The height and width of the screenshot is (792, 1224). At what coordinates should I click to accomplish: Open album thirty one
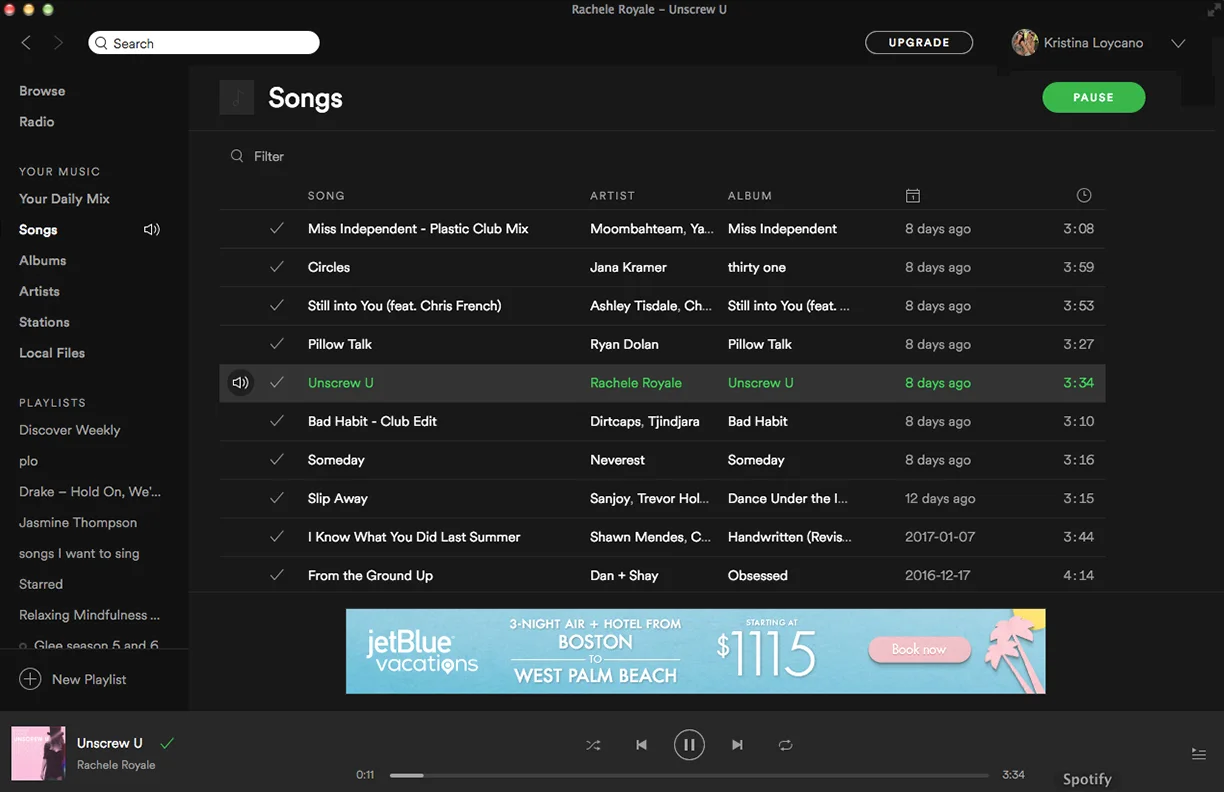757,268
